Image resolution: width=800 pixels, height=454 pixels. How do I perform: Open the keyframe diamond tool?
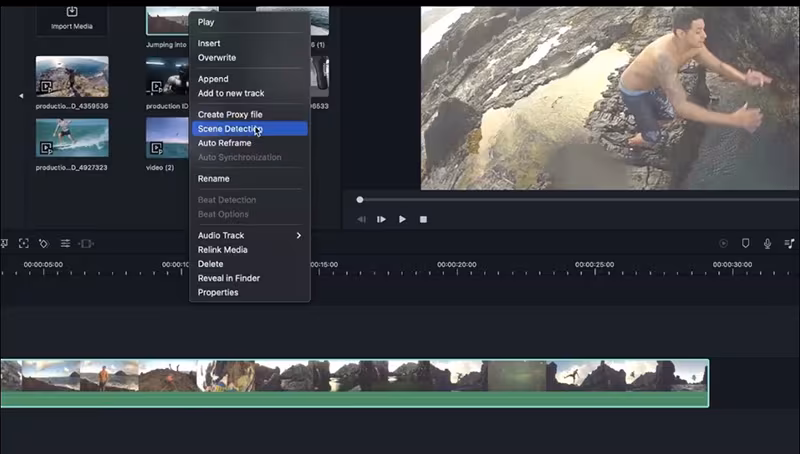[44, 243]
